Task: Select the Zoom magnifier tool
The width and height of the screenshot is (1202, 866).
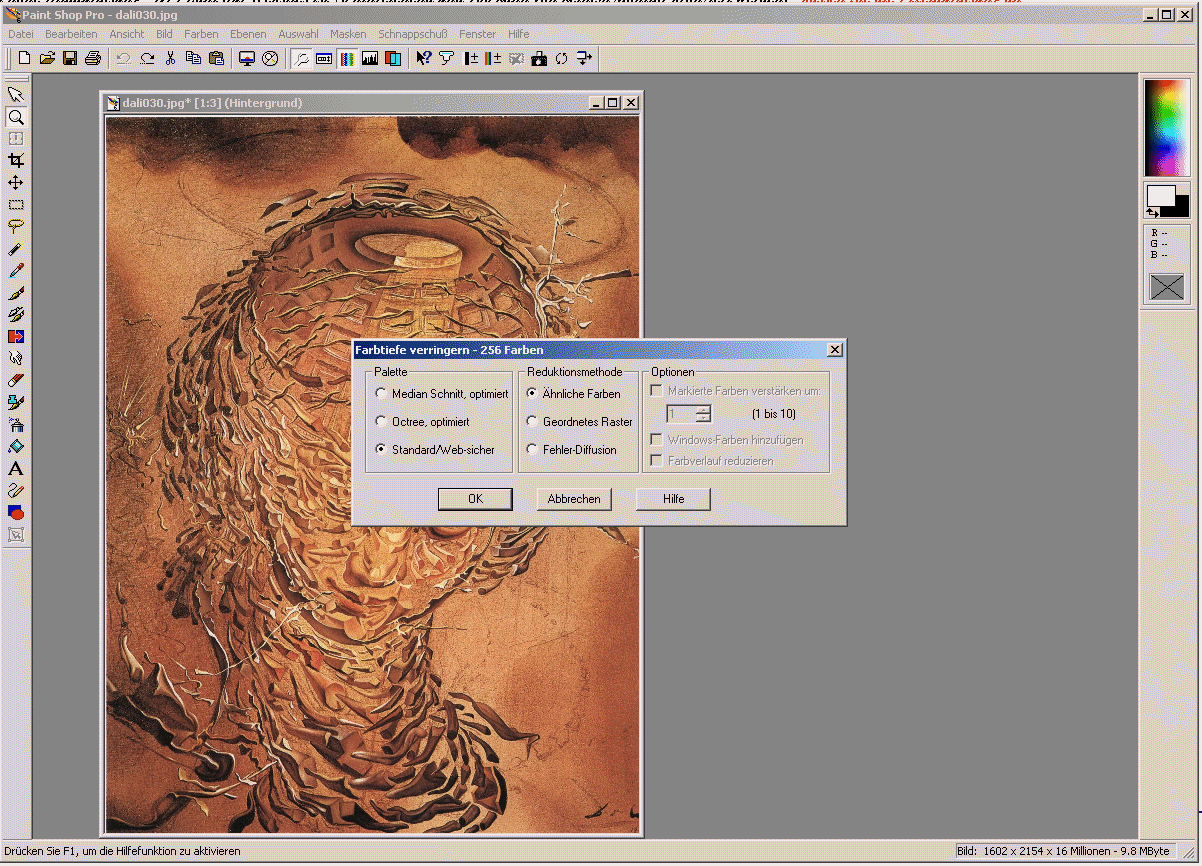Action: (16, 117)
